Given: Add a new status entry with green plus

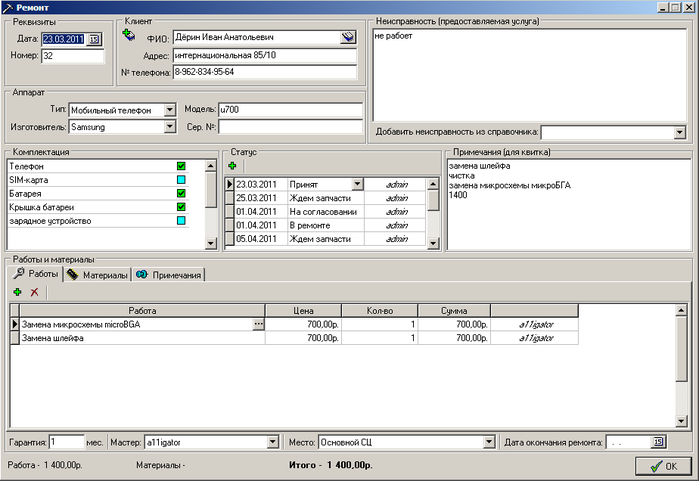Looking at the screenshot, I should coord(232,165).
